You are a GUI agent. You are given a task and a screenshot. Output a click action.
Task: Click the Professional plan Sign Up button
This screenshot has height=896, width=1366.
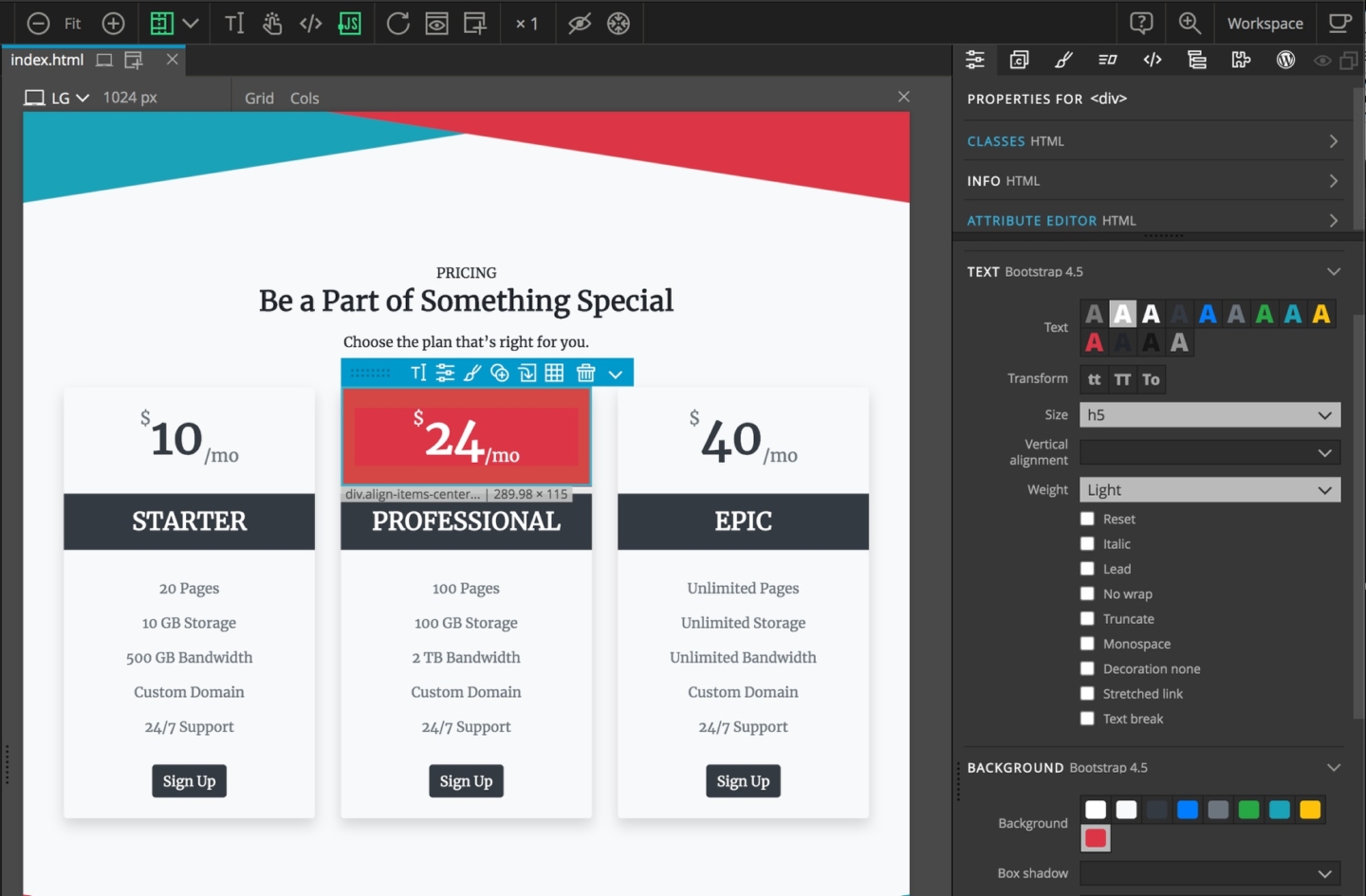point(466,780)
